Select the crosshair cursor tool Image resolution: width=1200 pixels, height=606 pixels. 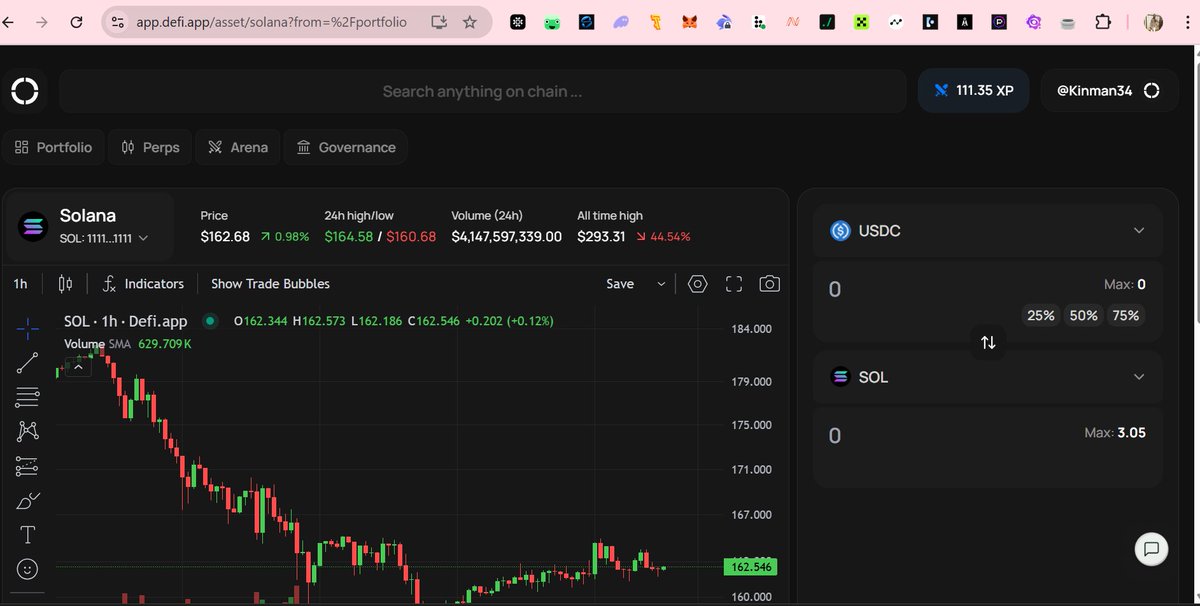(x=28, y=327)
